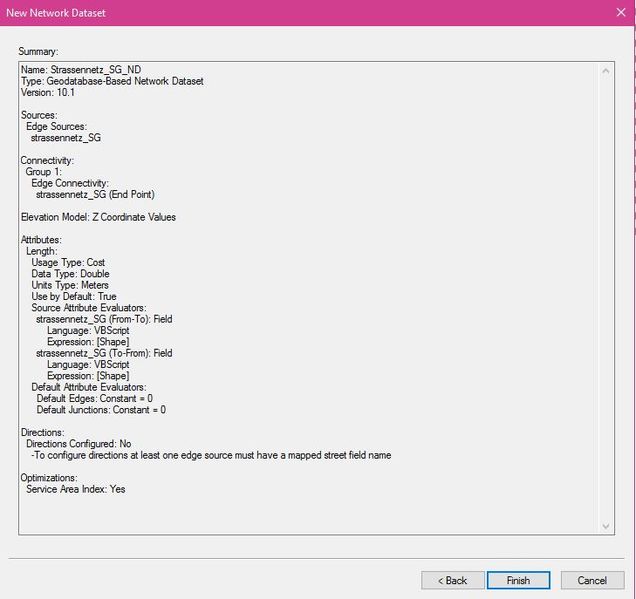Click the Directions Configured: No line

(78, 443)
